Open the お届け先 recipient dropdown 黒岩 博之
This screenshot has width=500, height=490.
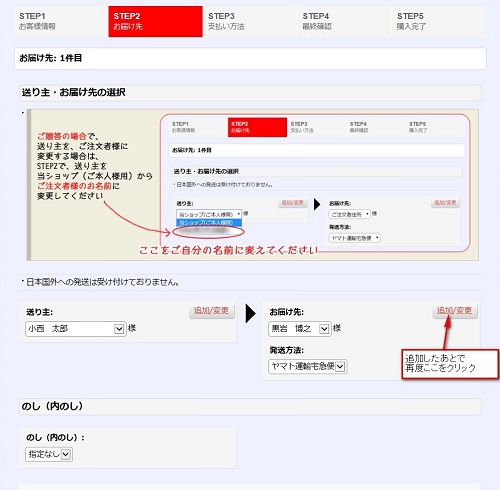[x=300, y=329]
